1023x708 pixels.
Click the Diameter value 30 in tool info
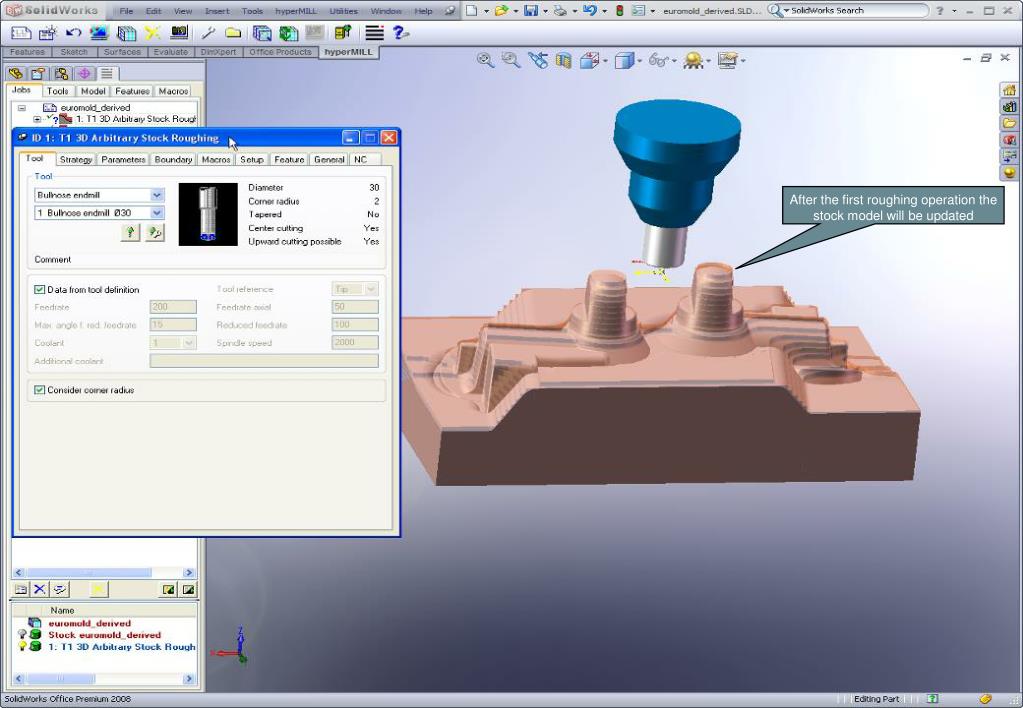point(374,187)
